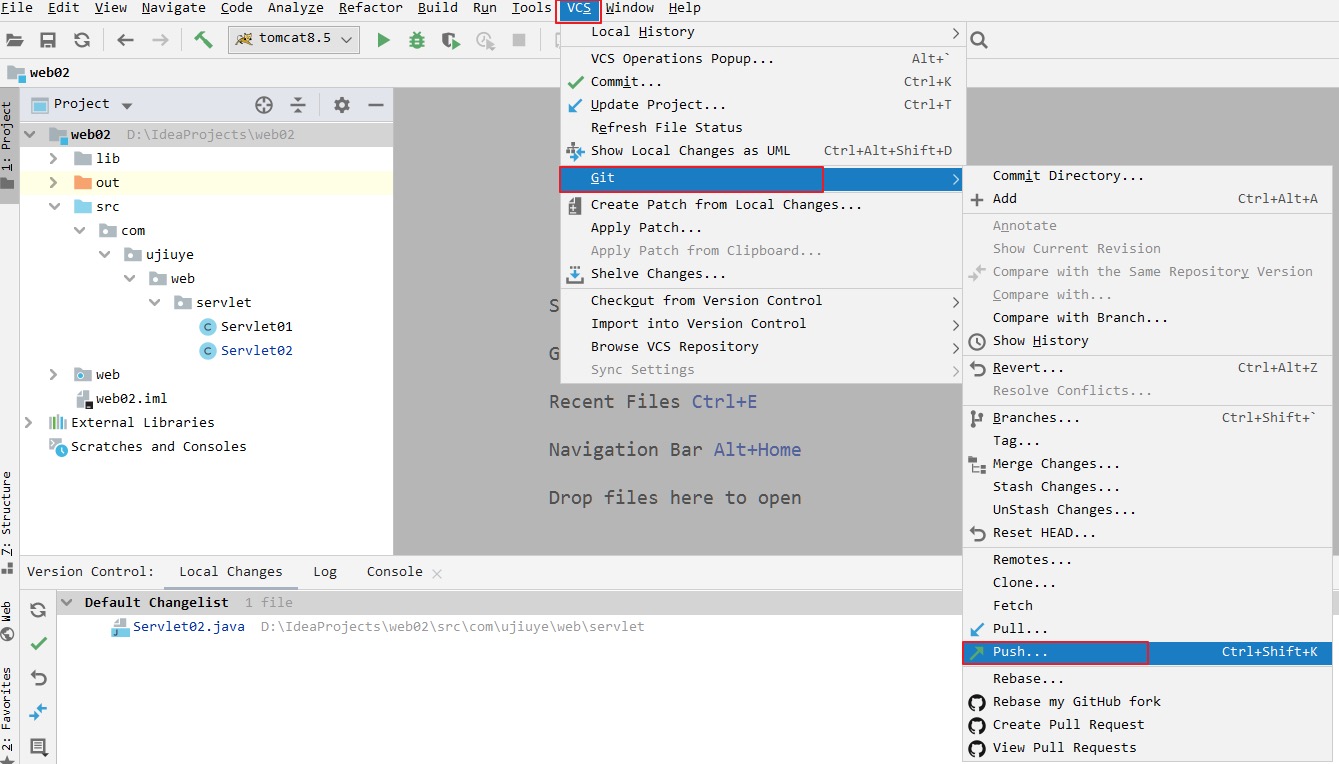Expand External Libraries node
The image size is (1339, 764).
click(29, 422)
